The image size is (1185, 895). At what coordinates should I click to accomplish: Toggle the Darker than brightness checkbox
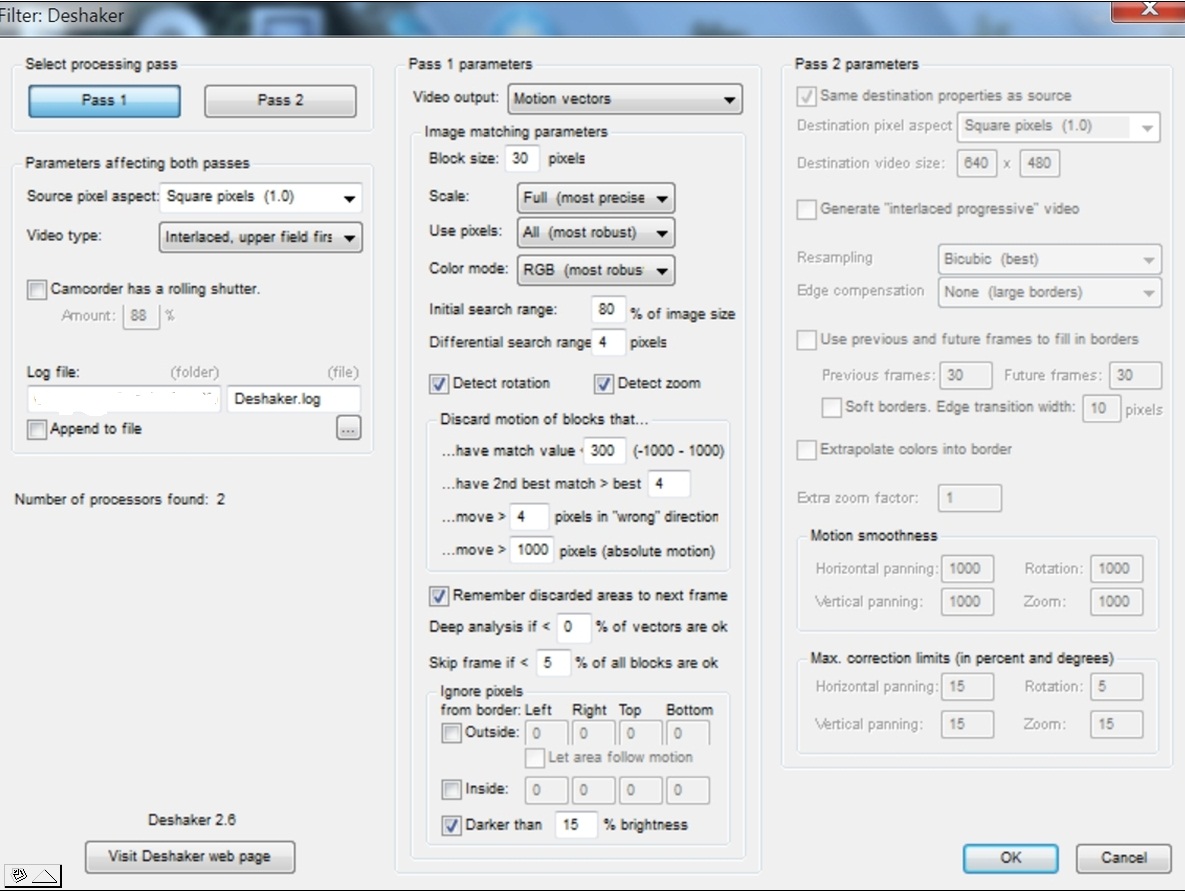pos(451,825)
